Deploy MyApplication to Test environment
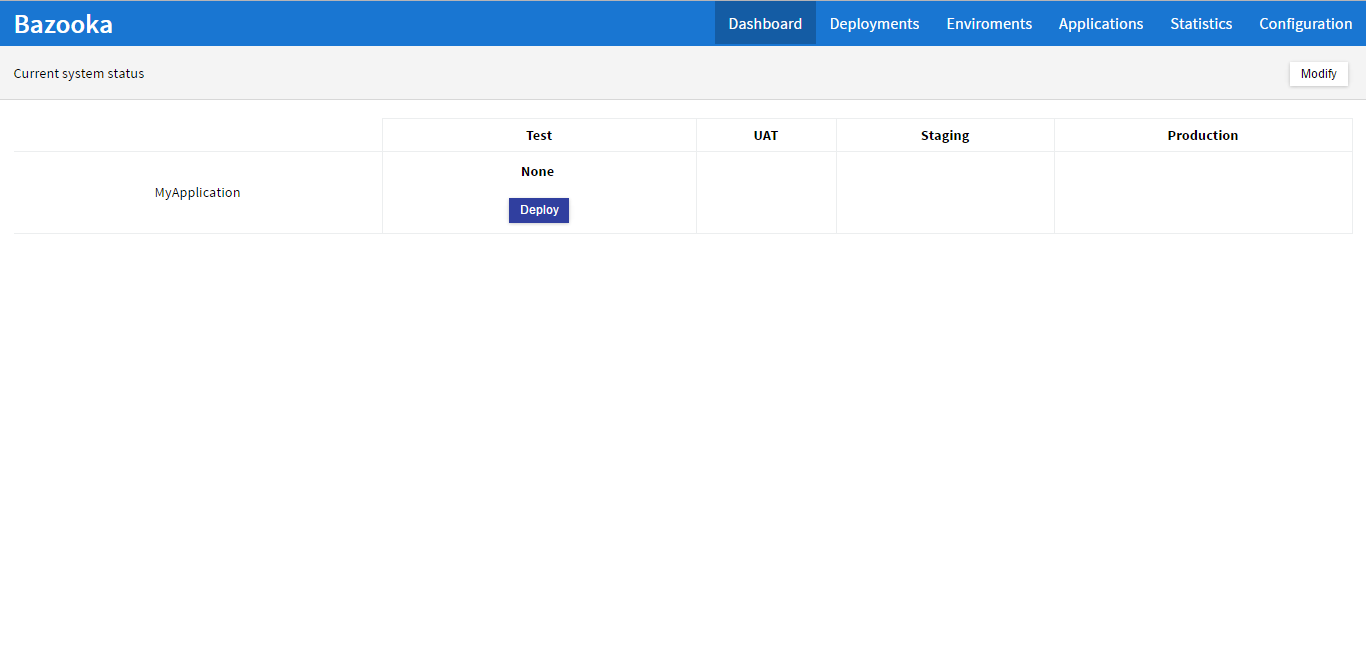 click(x=539, y=210)
